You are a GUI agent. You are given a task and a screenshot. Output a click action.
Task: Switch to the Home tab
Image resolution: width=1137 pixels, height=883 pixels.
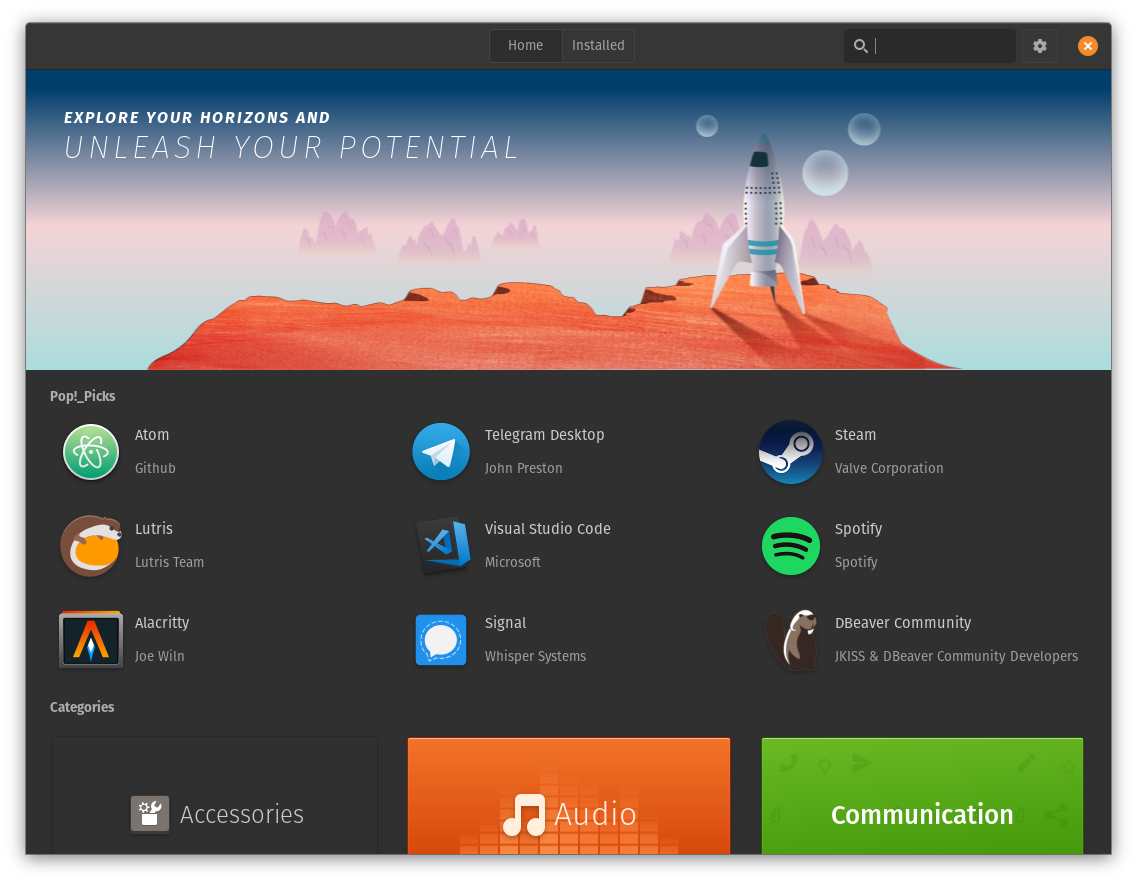(x=526, y=46)
